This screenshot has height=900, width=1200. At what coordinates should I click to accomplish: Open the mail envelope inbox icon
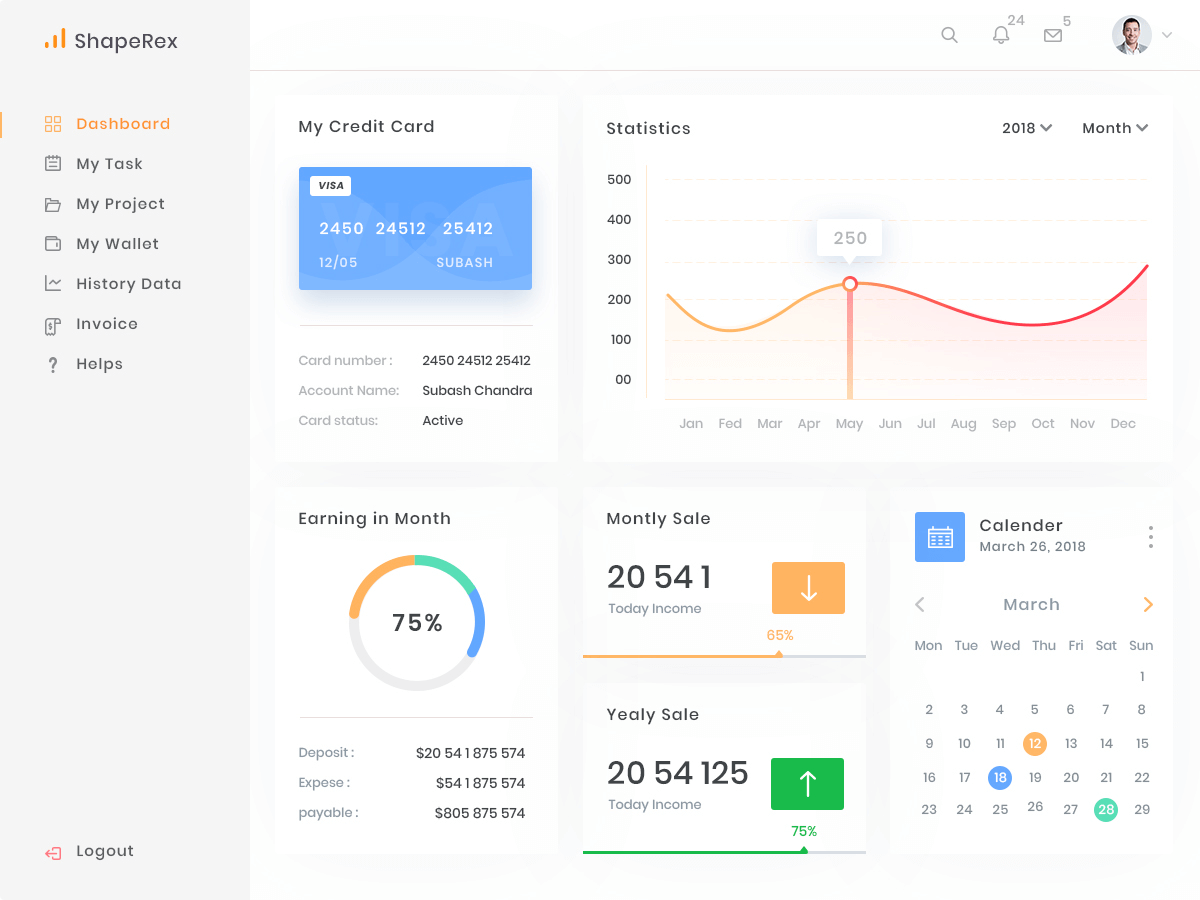coord(1053,35)
